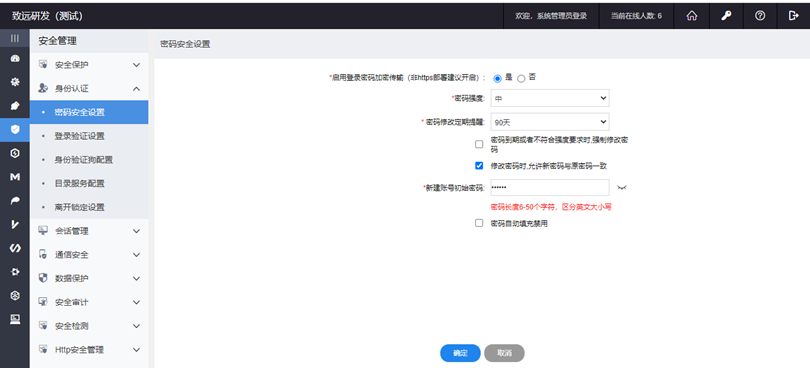Click the 确定 confirm button
This screenshot has width=810, height=368.
pyautogui.click(x=460, y=353)
